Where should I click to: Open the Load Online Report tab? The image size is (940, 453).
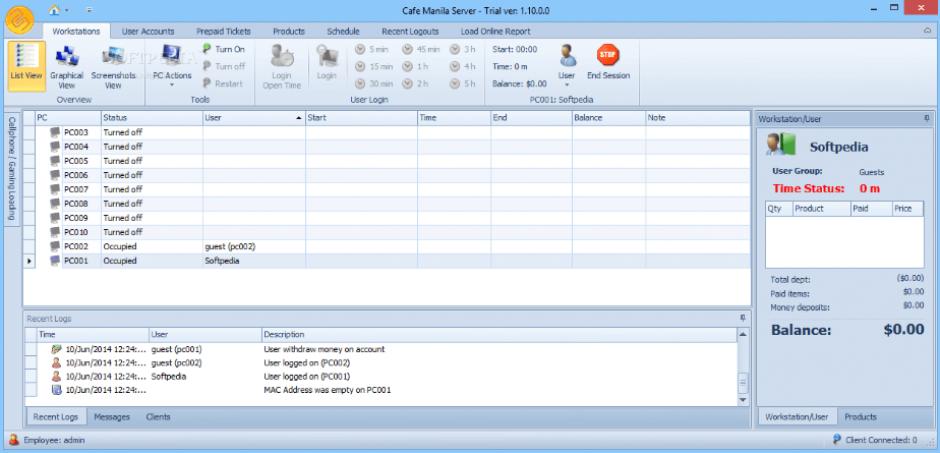[495, 31]
